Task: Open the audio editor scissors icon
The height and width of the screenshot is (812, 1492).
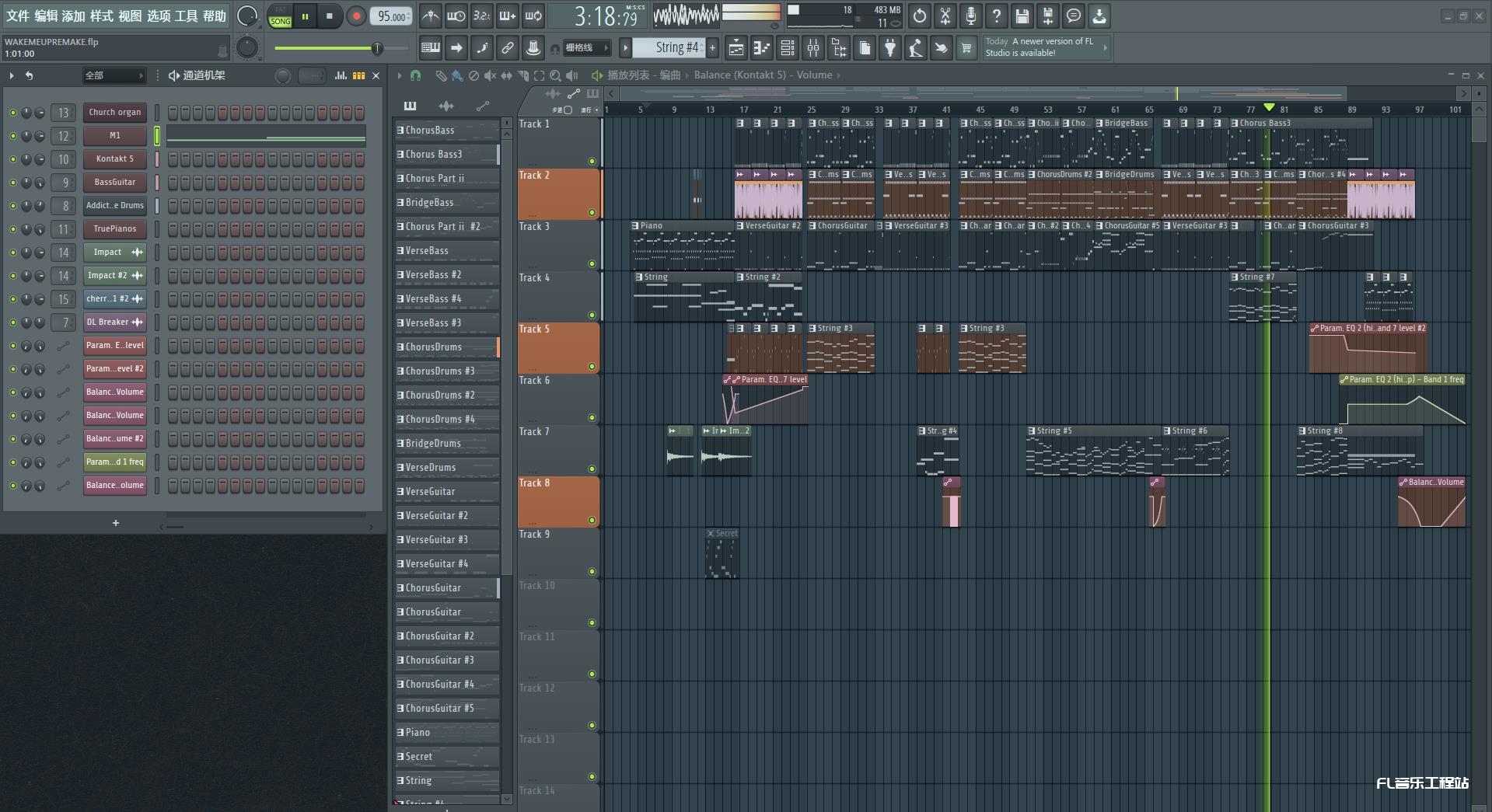Action: tap(945, 16)
